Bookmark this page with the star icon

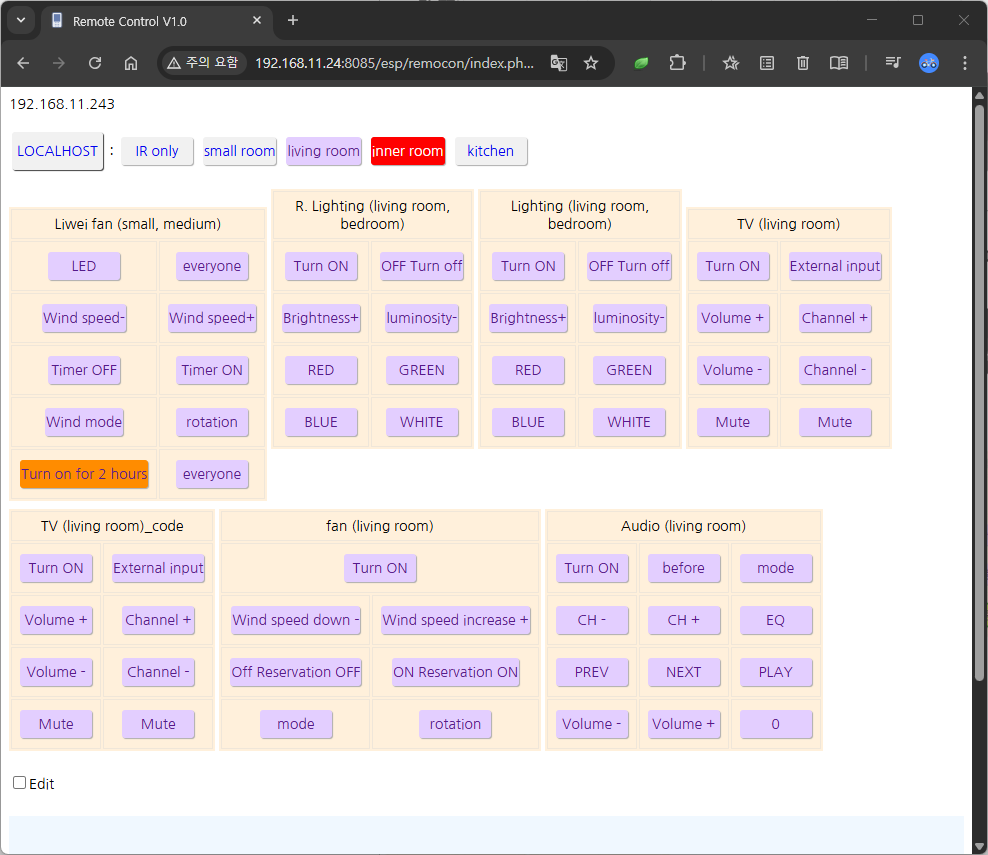[x=591, y=63]
